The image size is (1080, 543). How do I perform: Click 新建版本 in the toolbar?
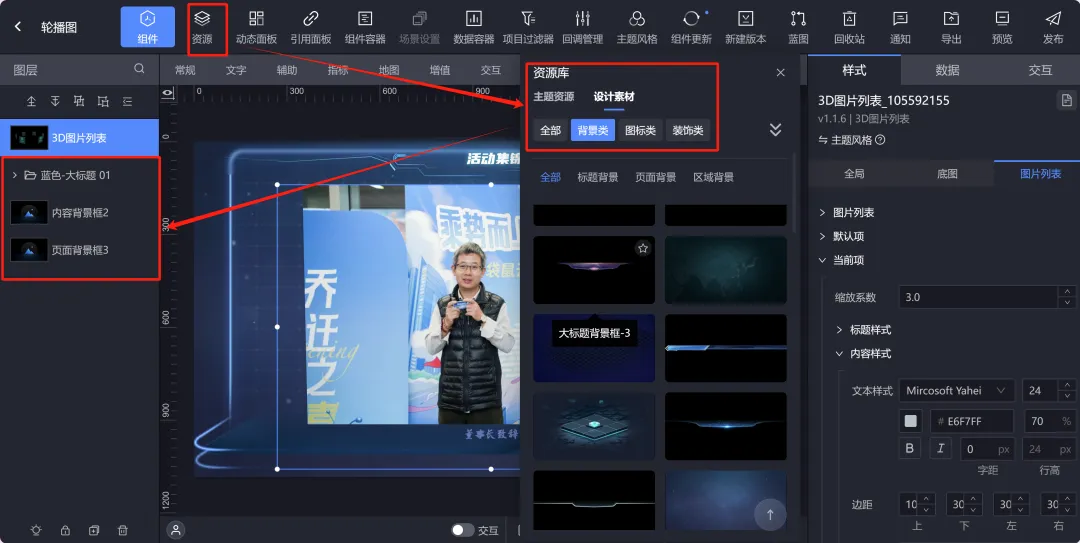(746, 27)
